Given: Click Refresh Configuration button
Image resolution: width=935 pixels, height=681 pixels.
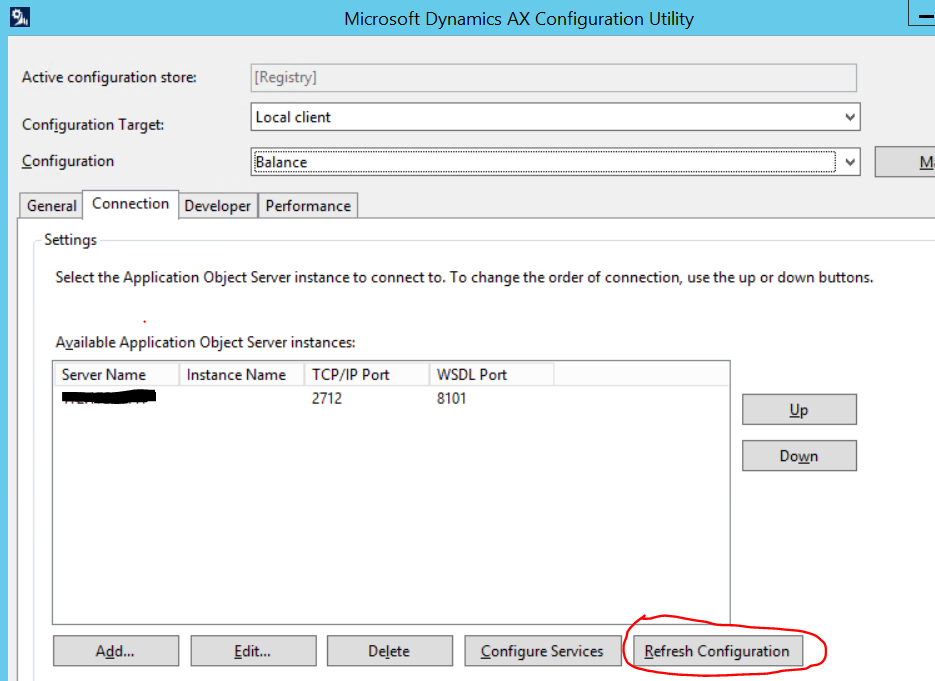Looking at the screenshot, I should tap(717, 651).
